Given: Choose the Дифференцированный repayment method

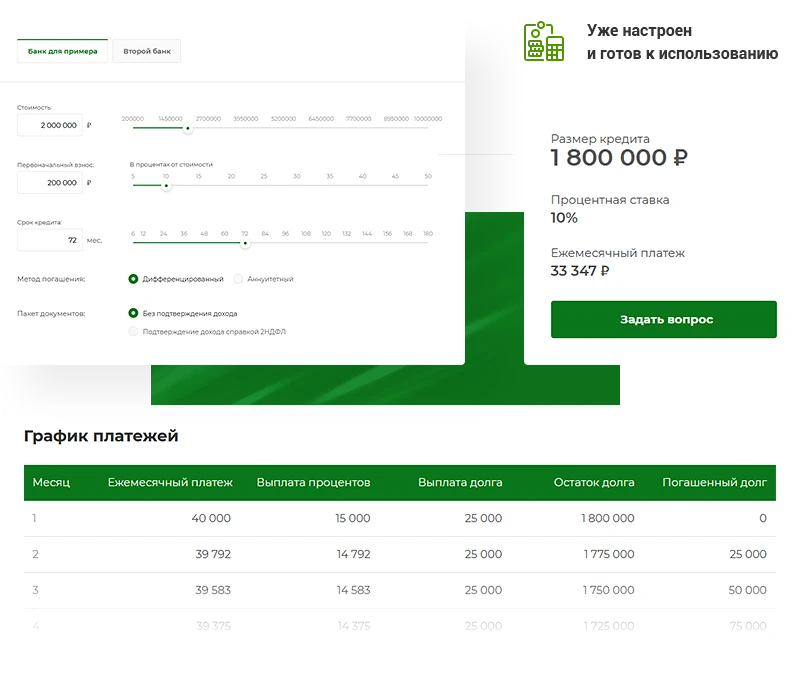Looking at the screenshot, I should pyautogui.click(x=134, y=279).
